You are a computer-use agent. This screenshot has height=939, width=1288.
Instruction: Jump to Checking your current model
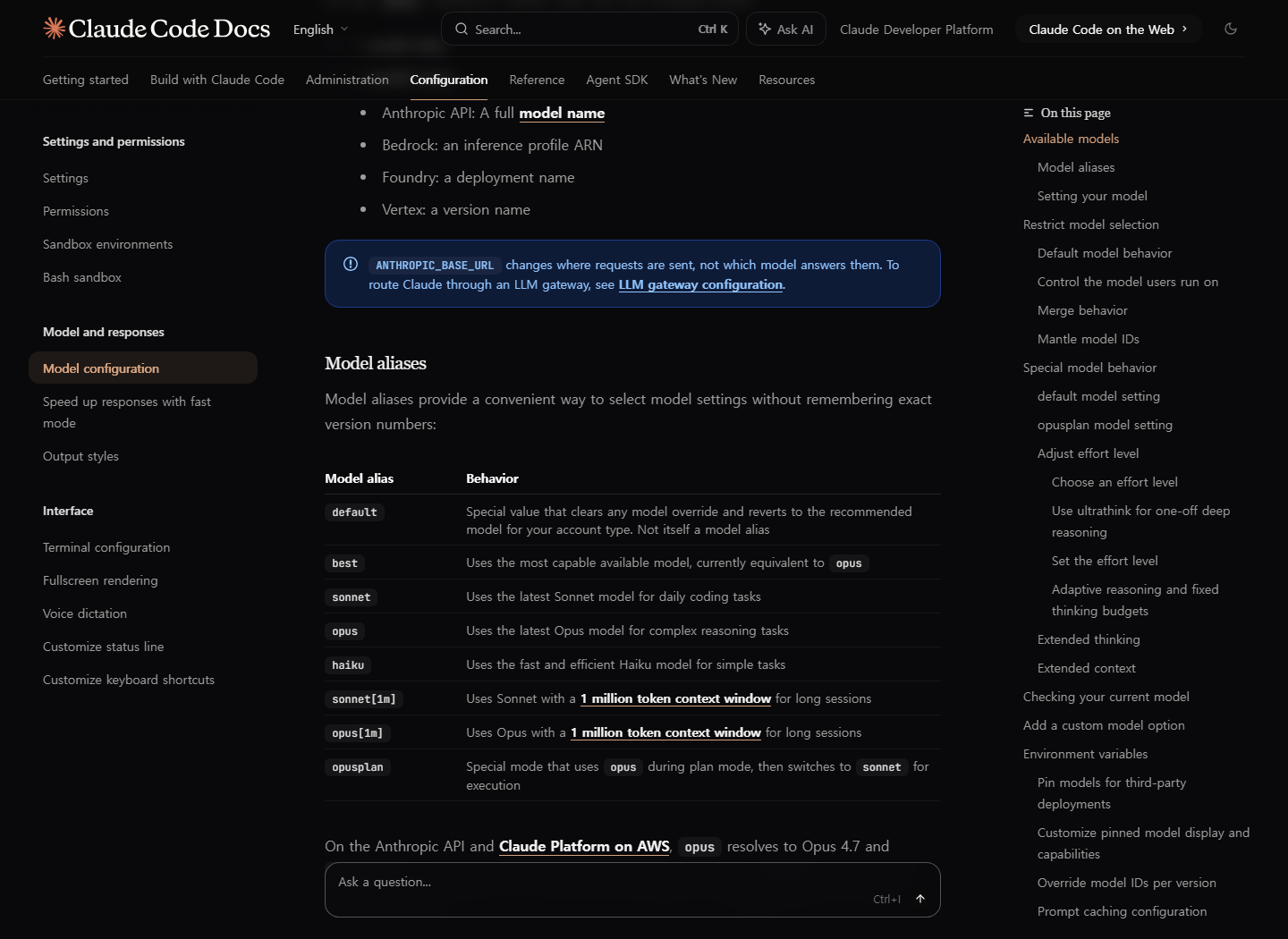pyautogui.click(x=1106, y=697)
